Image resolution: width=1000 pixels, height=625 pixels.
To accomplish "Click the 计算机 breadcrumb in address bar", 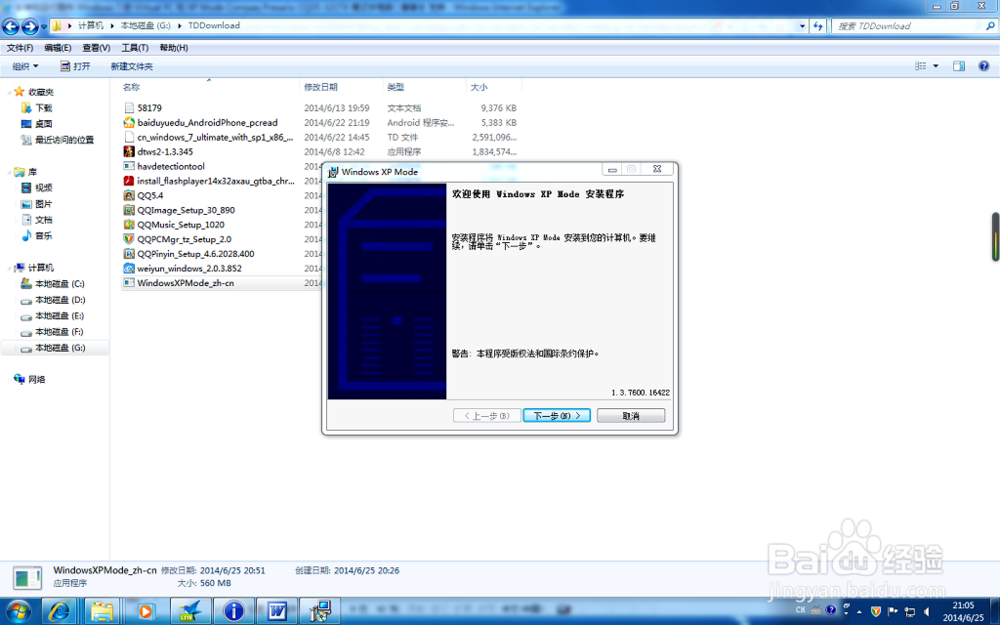I will tap(91, 26).
